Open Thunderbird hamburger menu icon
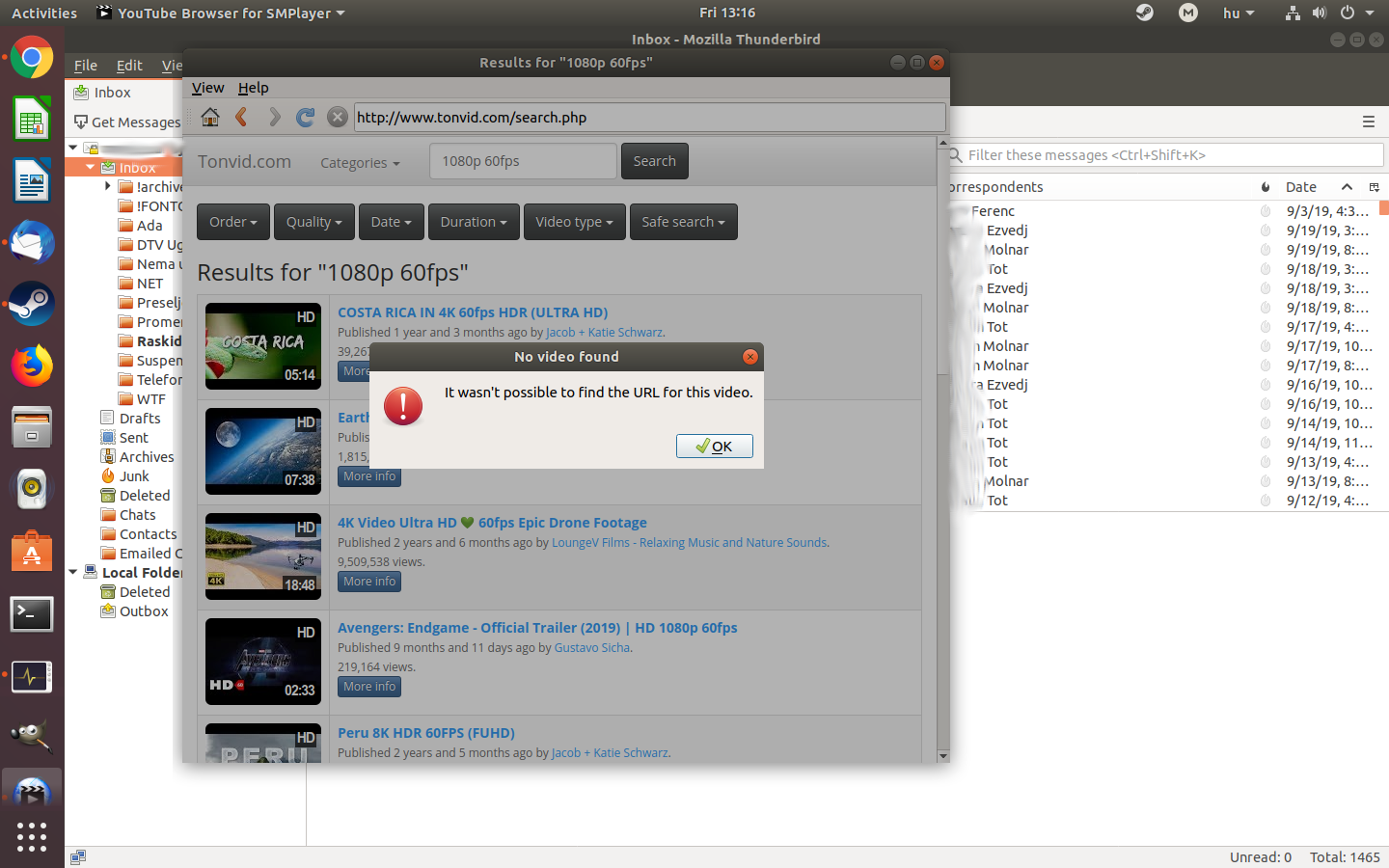Screen dimensions: 1389x868 1368,122
